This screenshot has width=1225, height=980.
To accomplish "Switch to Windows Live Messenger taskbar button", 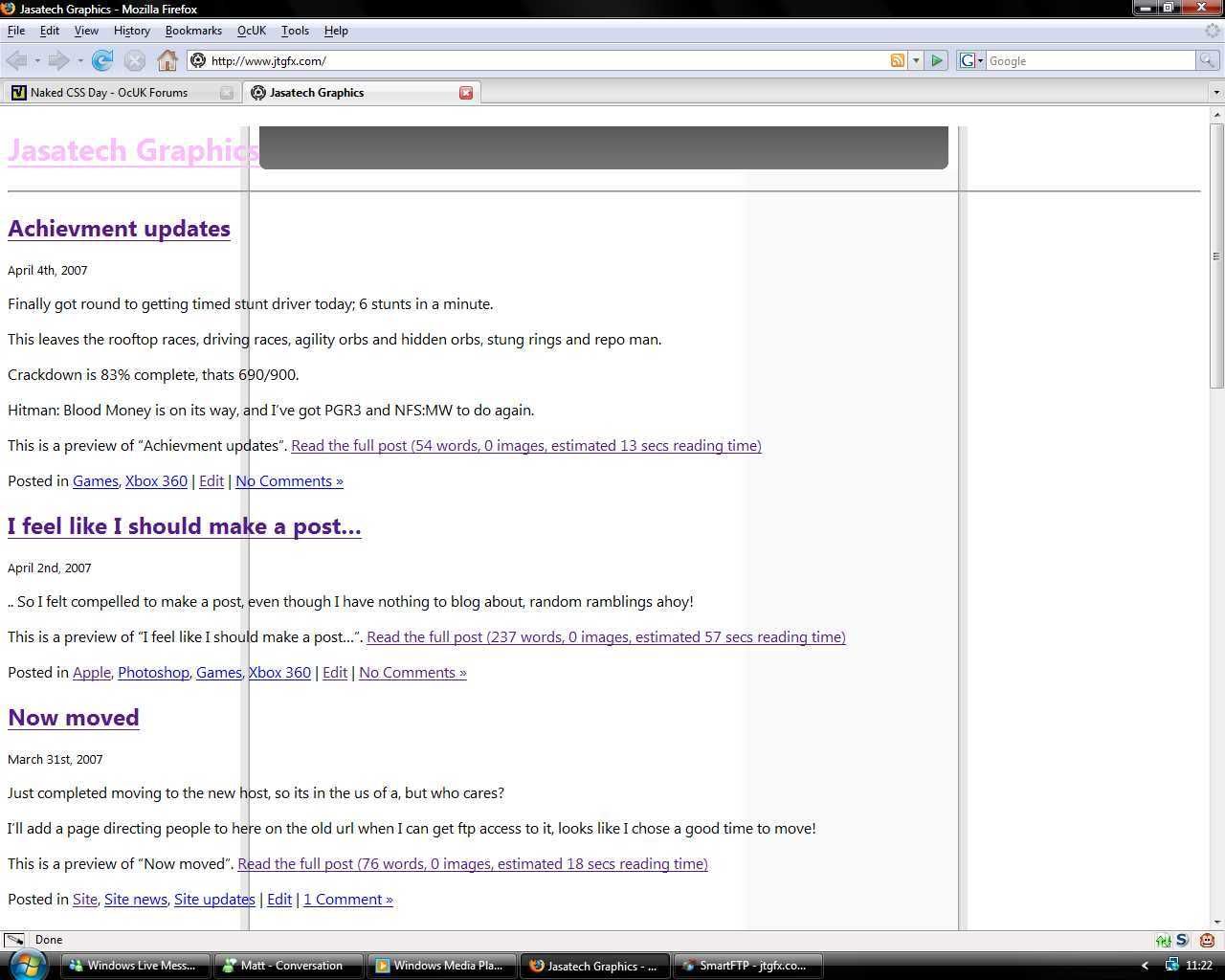I will (x=134, y=966).
